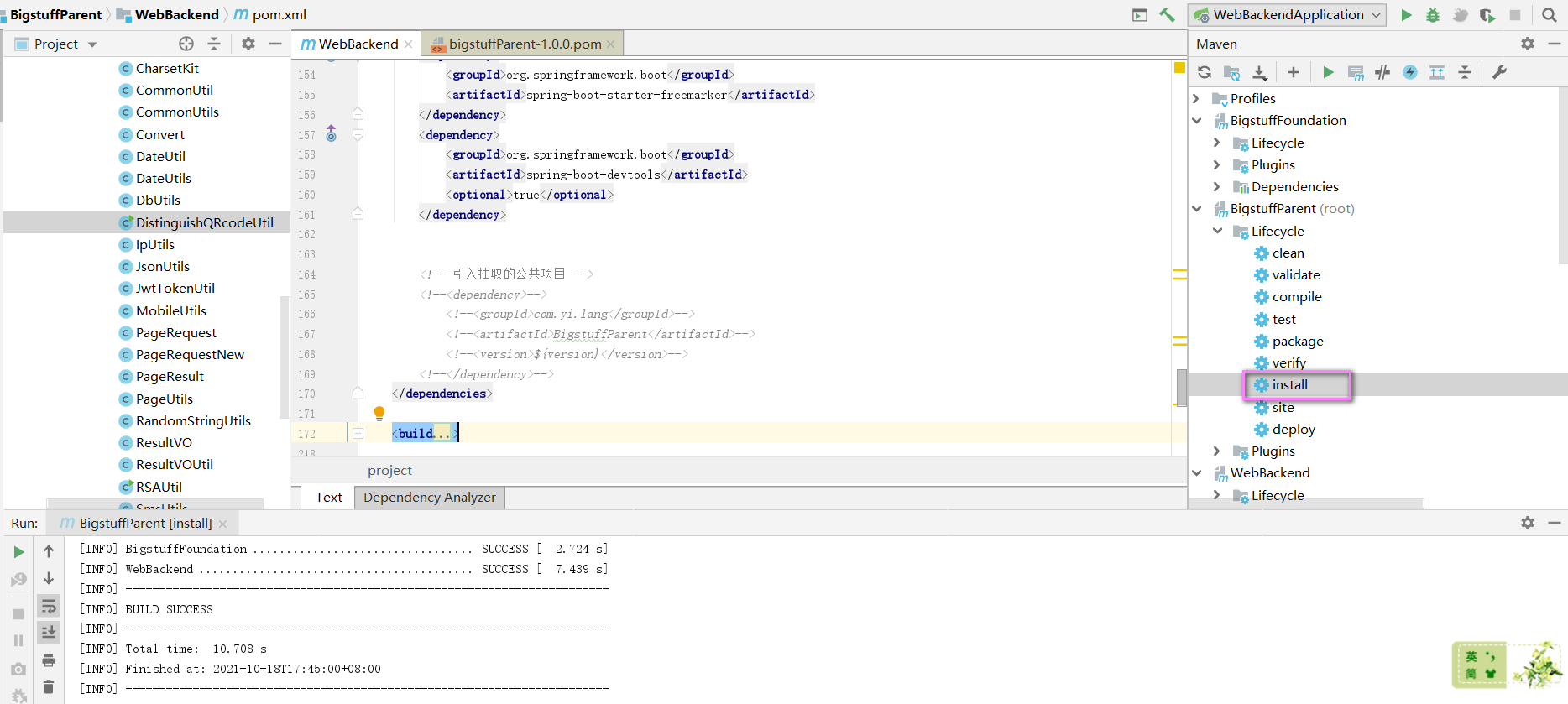Click editor vertical scrollbar thumb
This screenshot has height=704, width=1568.
(1181, 388)
